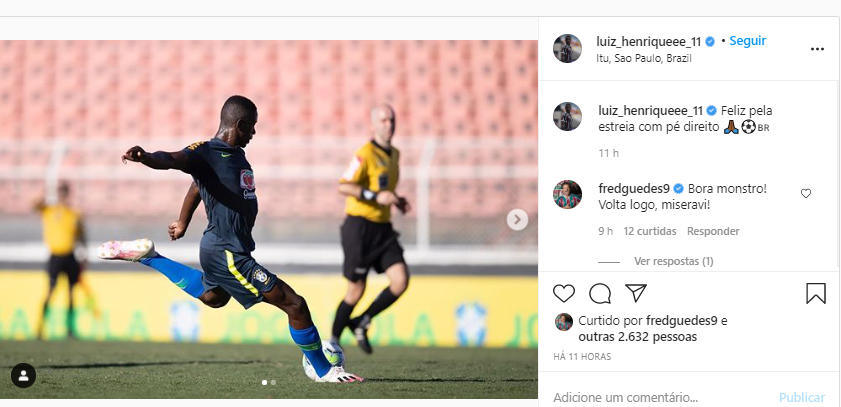Share post via paper plane icon
The width and height of the screenshot is (841, 407).
pos(636,293)
